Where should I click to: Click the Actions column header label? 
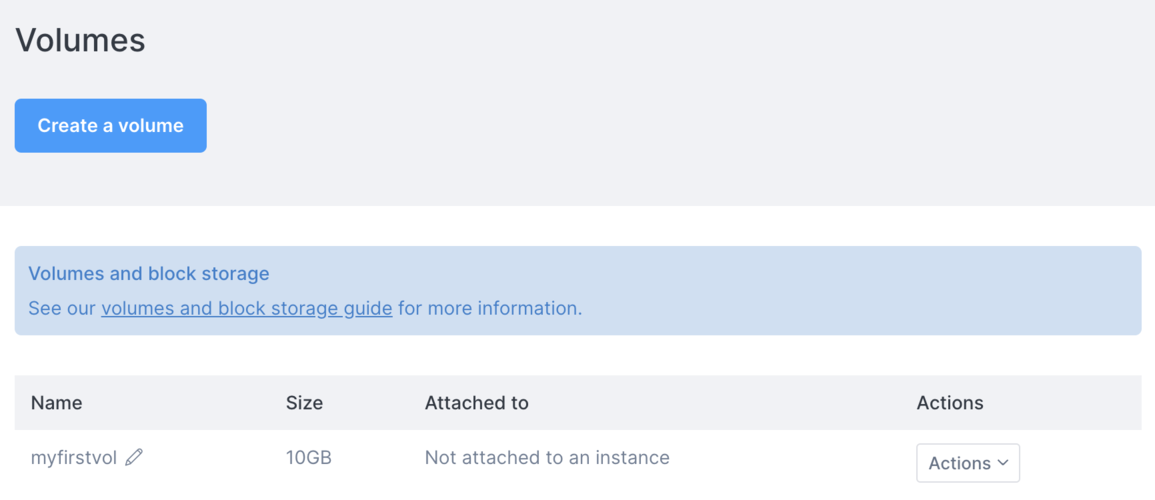949,403
